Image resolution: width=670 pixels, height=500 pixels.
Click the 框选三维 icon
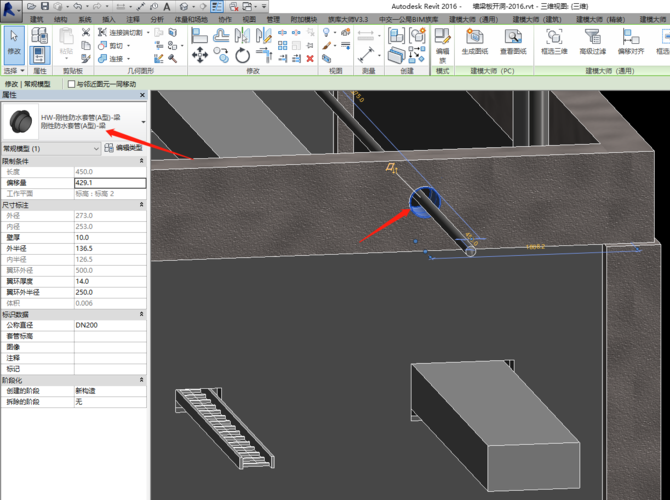[x=554, y=38]
